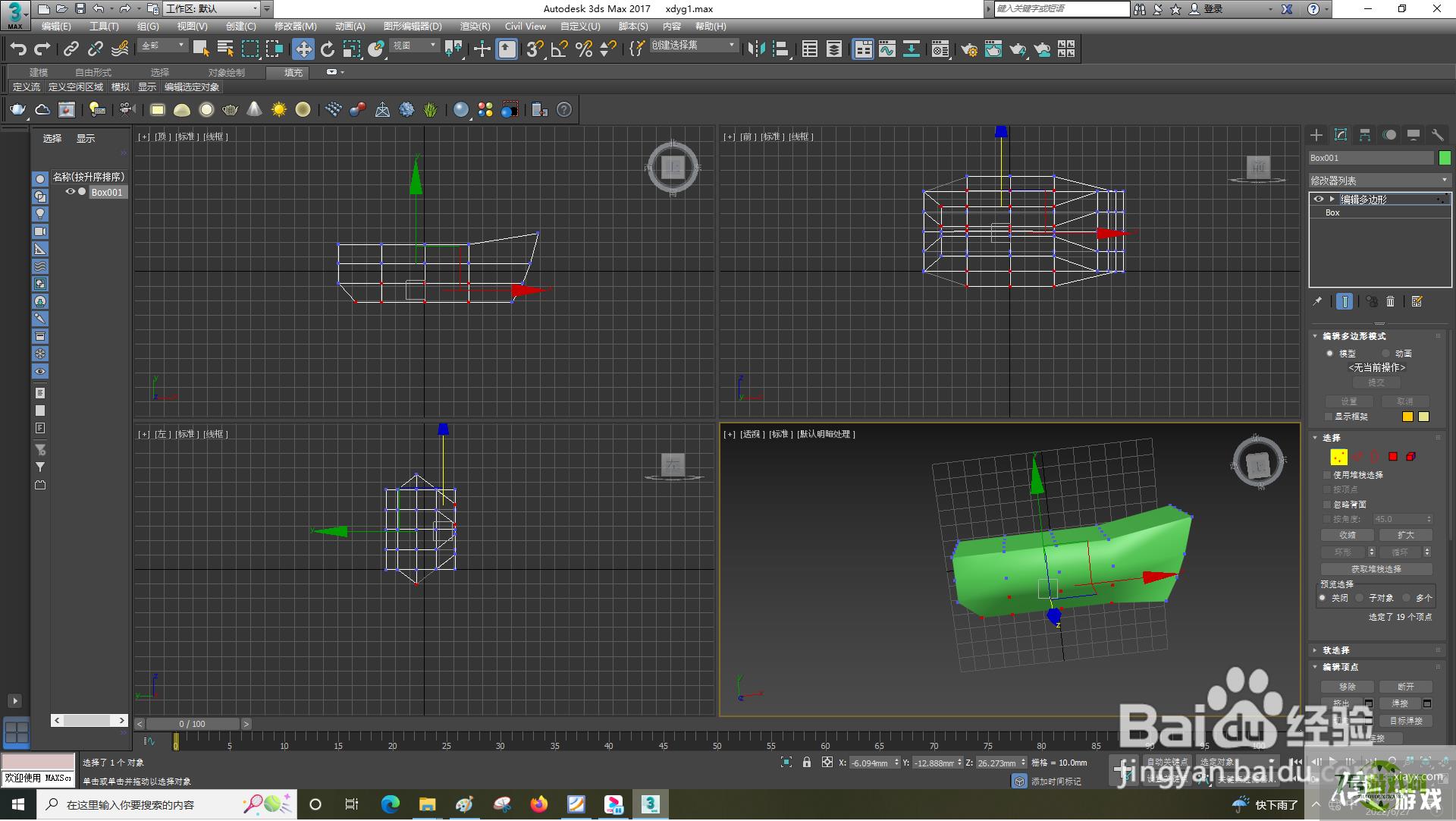This screenshot has width=1456, height=821.
Task: Switch to the Hierarchy command panel tab
Action: 1365,135
